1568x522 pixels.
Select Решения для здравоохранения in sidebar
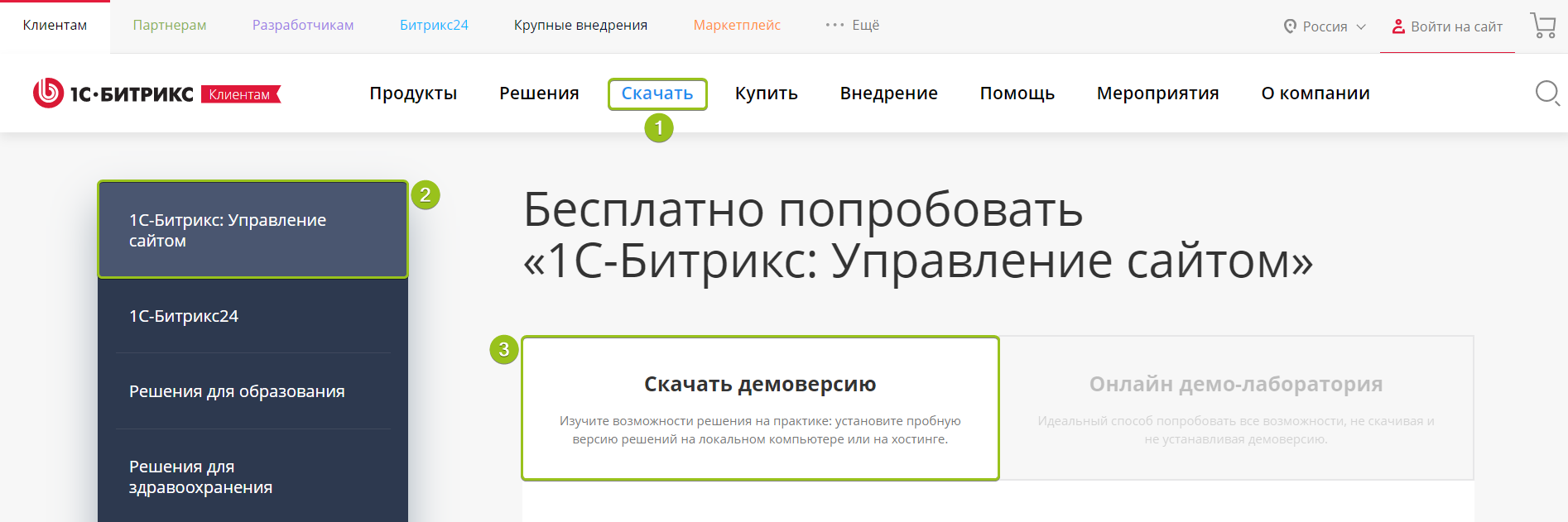pos(253,477)
